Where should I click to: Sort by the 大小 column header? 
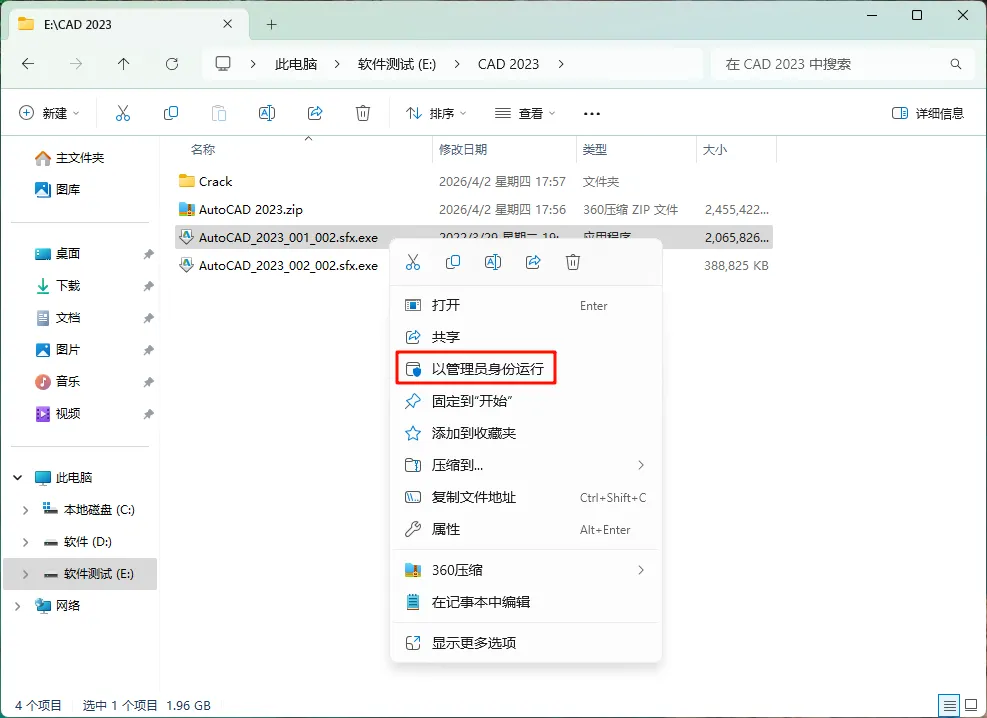[714, 150]
